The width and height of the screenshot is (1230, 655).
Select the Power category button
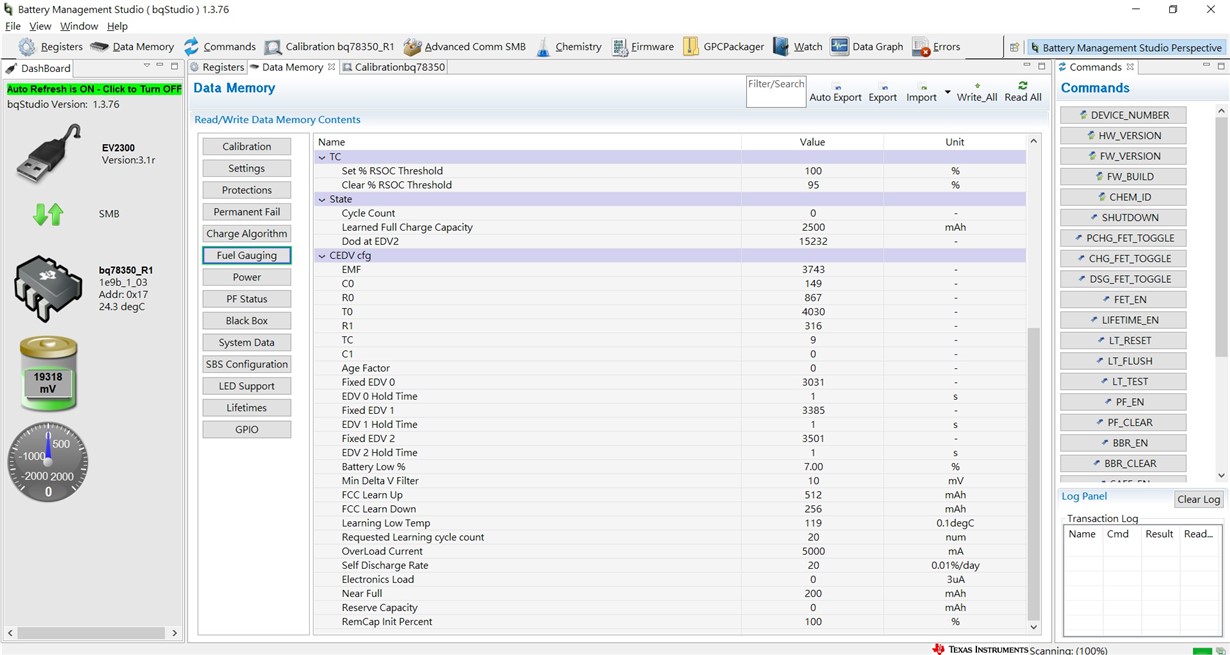[x=247, y=277]
